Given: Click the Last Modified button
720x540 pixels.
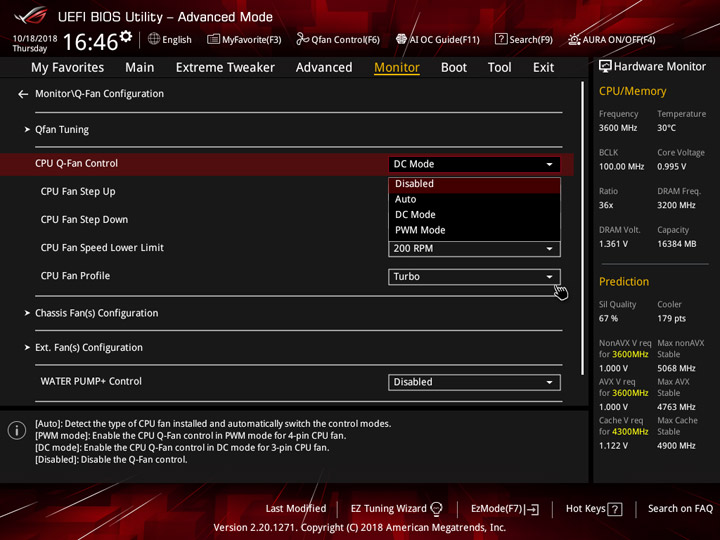Looking at the screenshot, I should [x=296, y=509].
